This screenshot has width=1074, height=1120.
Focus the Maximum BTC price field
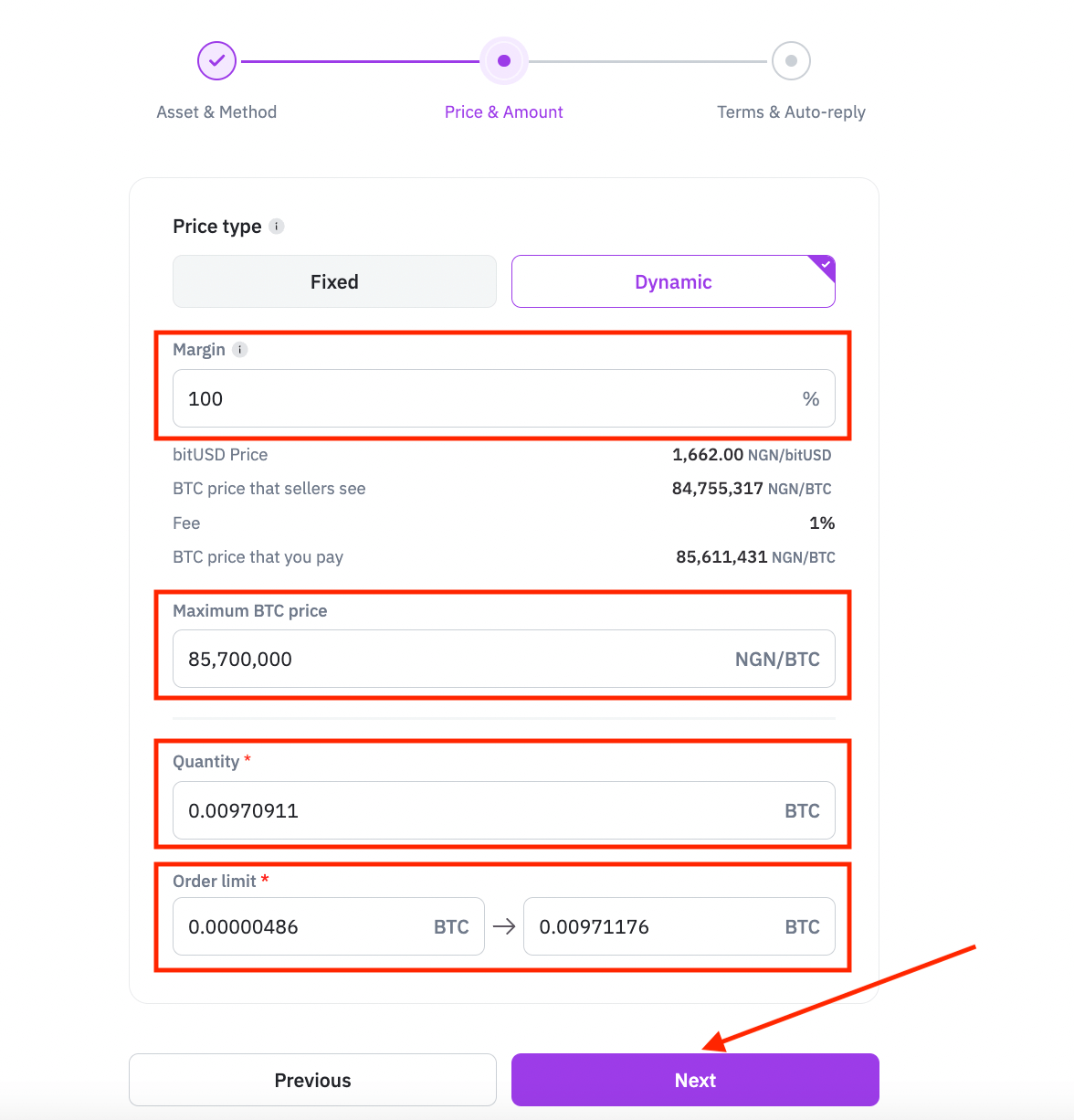(x=504, y=659)
